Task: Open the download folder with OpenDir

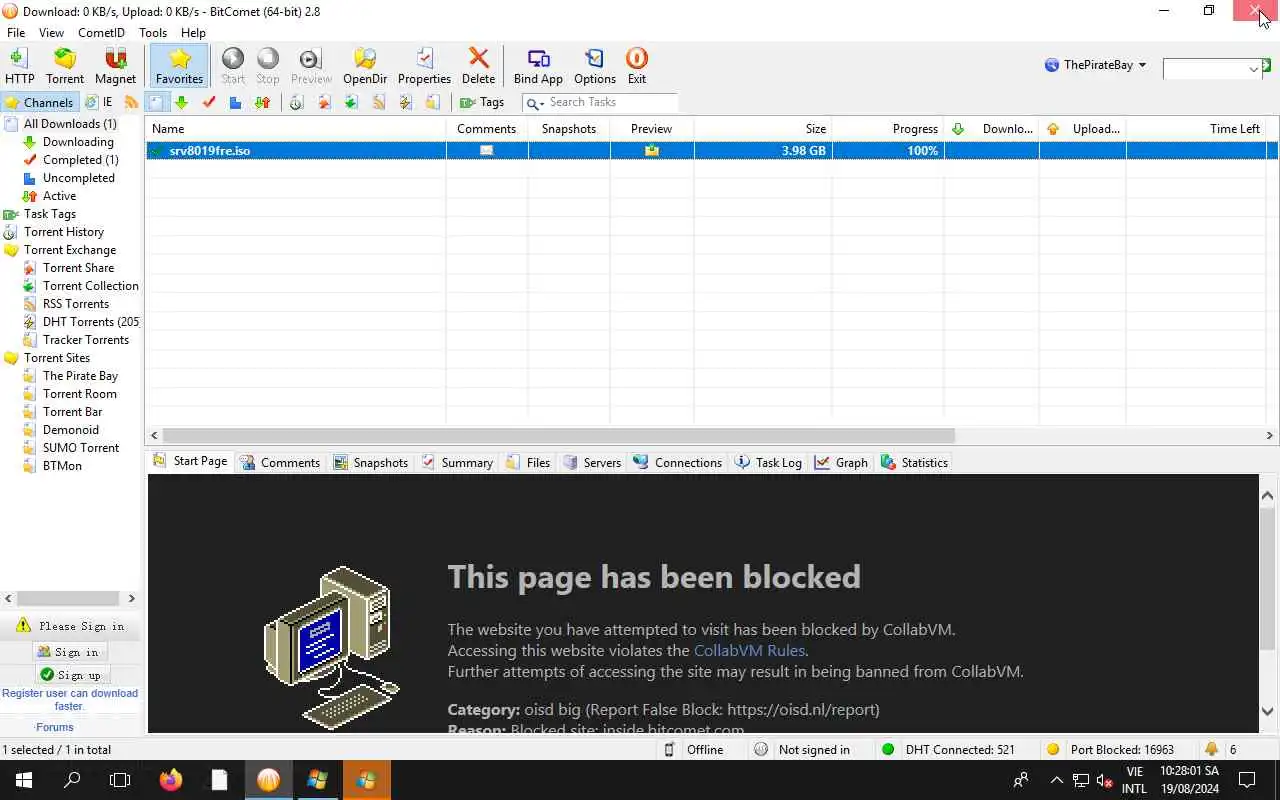Action: point(365,66)
